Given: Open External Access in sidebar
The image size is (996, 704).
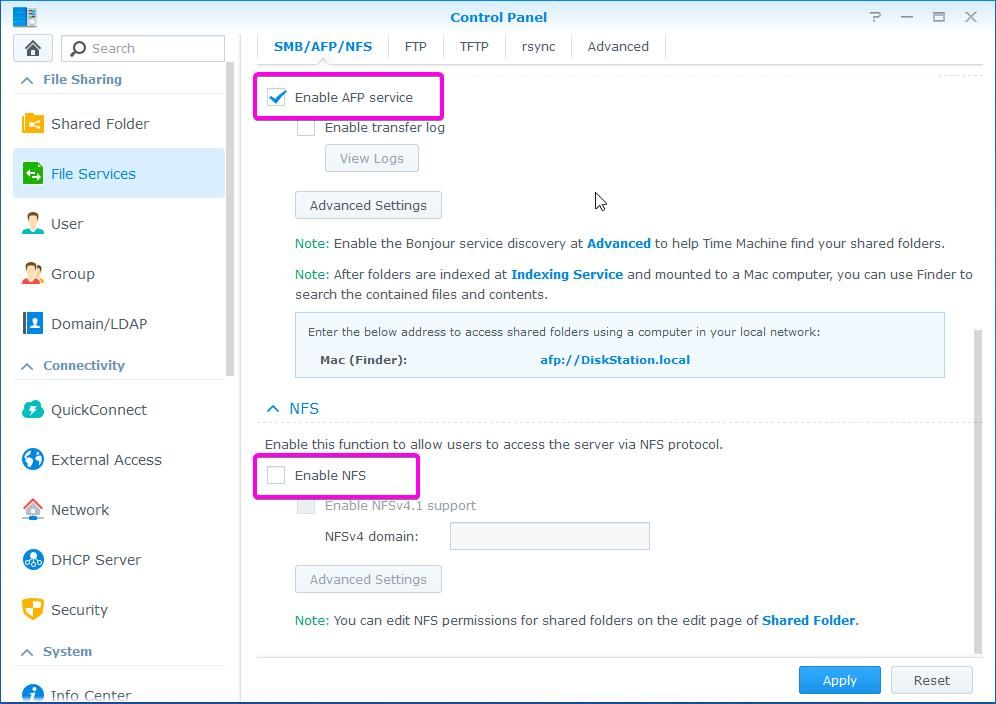Looking at the screenshot, I should click(x=119, y=459).
